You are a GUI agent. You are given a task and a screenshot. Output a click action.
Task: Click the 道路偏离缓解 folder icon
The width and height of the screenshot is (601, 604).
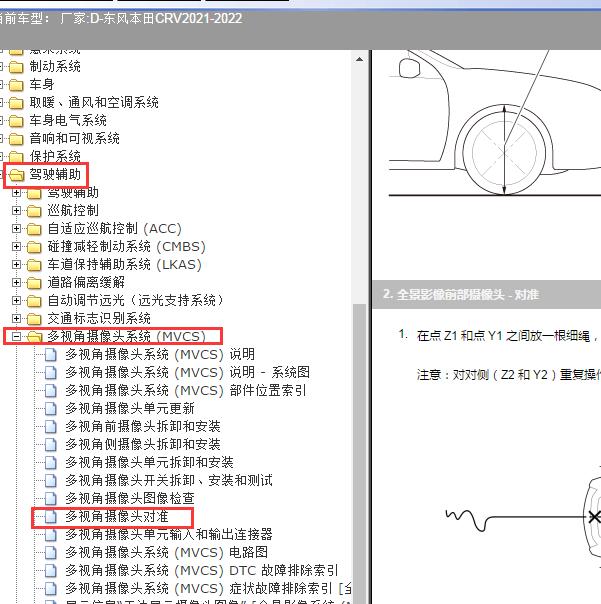(x=34, y=283)
